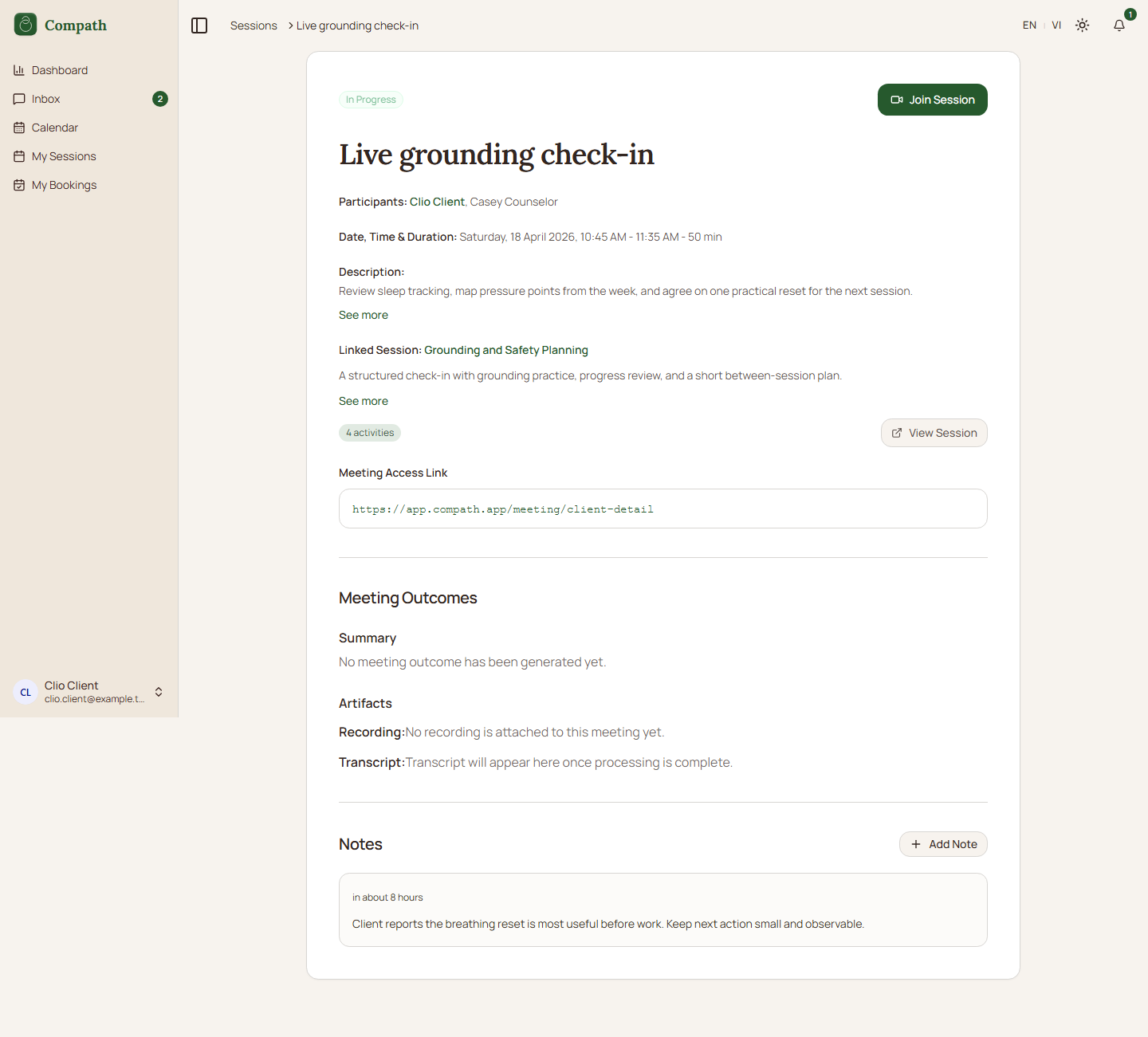This screenshot has width=1148, height=1037.
Task: Click the Inbox message icon
Action: tap(19, 99)
